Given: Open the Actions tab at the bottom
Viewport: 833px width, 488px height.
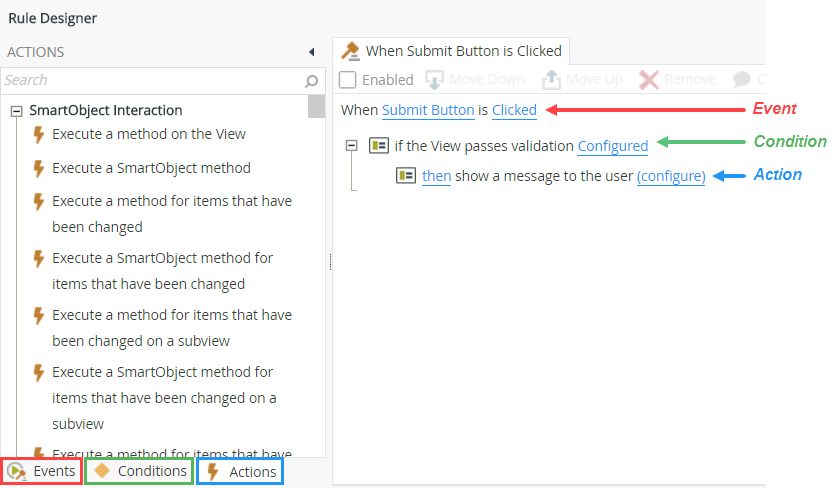Looking at the screenshot, I should [240, 470].
